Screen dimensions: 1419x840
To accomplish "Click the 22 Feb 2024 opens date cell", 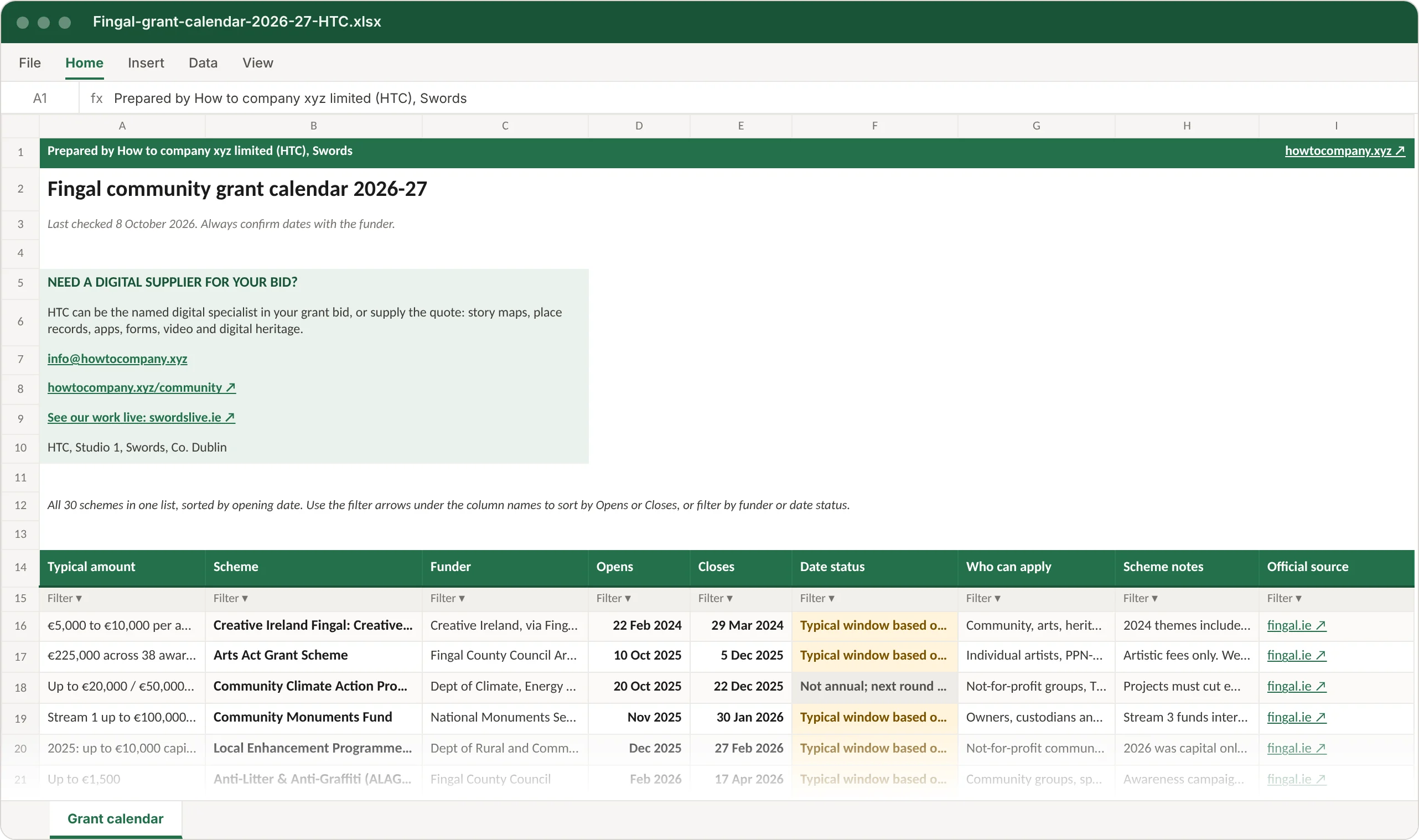I will tap(639, 625).
